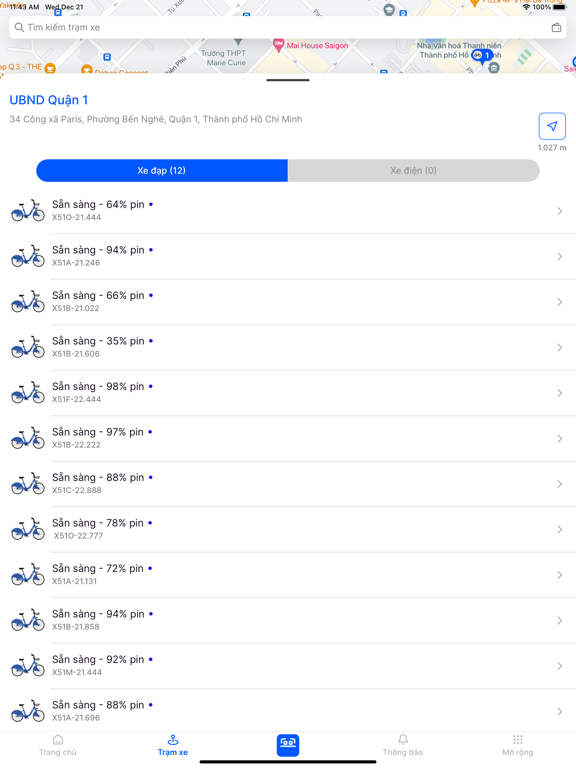Open chevron for bike X51B-21.858

560,621
